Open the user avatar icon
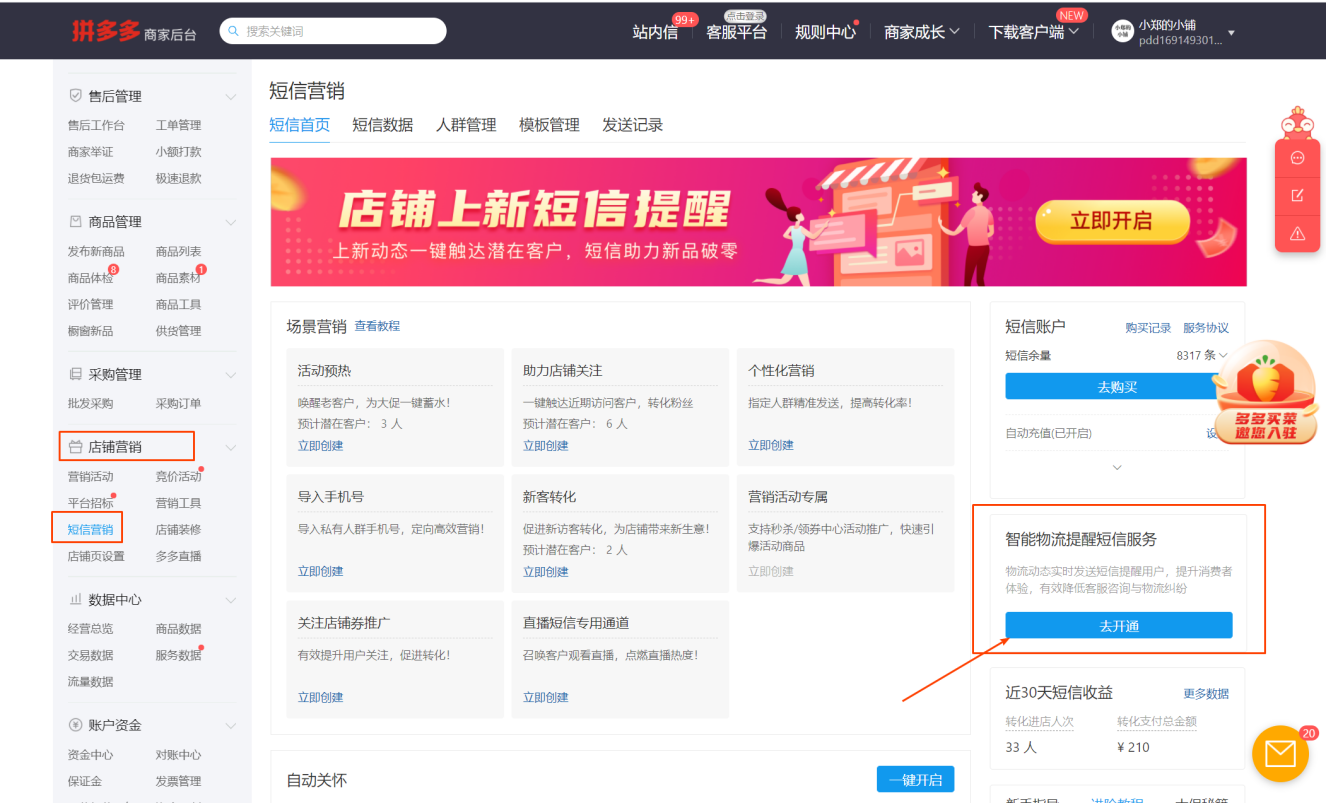The image size is (1326, 803). click(x=1122, y=32)
